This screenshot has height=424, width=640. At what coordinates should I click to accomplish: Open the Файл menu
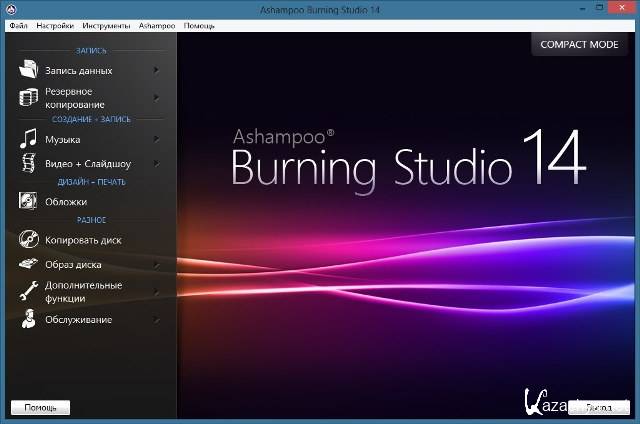[17, 24]
